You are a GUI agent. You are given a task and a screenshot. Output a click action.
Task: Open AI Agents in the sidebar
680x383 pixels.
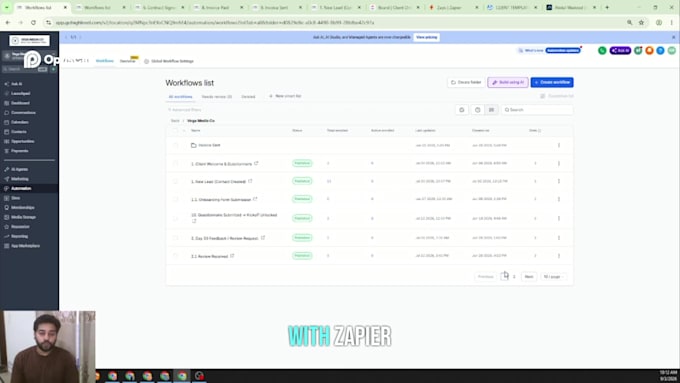(x=20, y=169)
